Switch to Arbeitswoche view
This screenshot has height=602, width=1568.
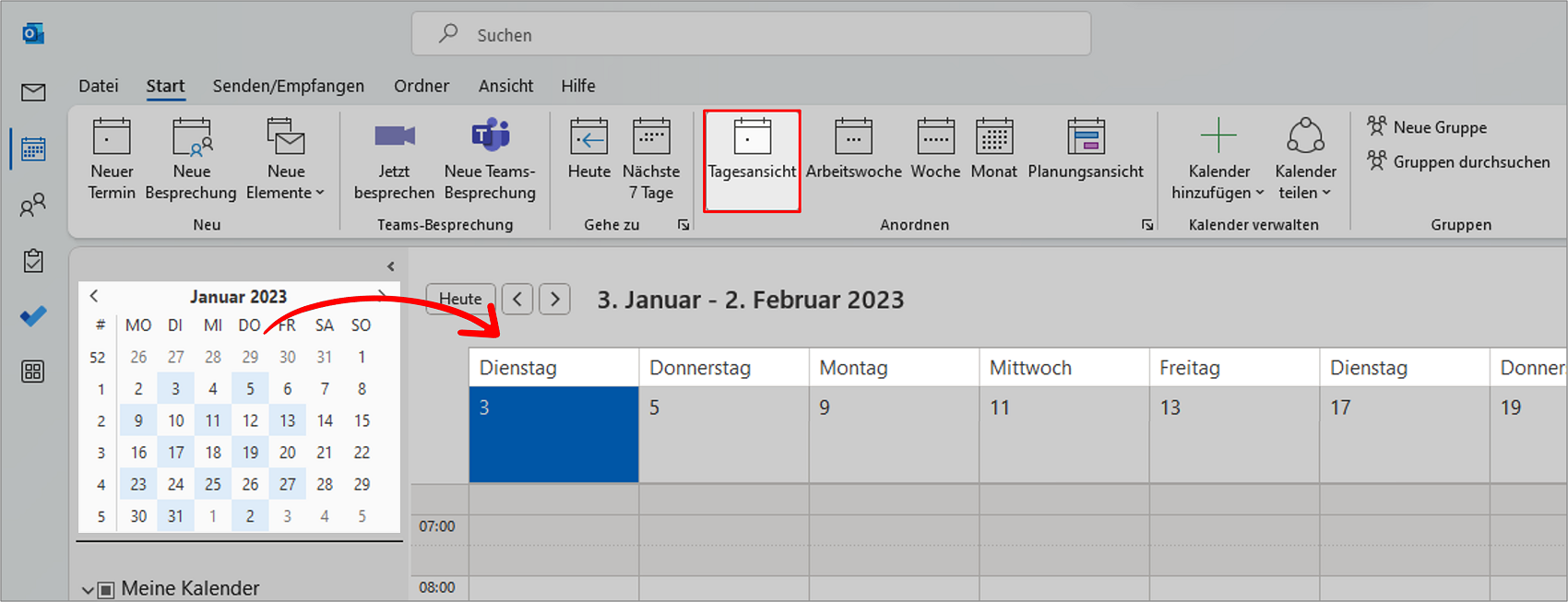tap(853, 149)
